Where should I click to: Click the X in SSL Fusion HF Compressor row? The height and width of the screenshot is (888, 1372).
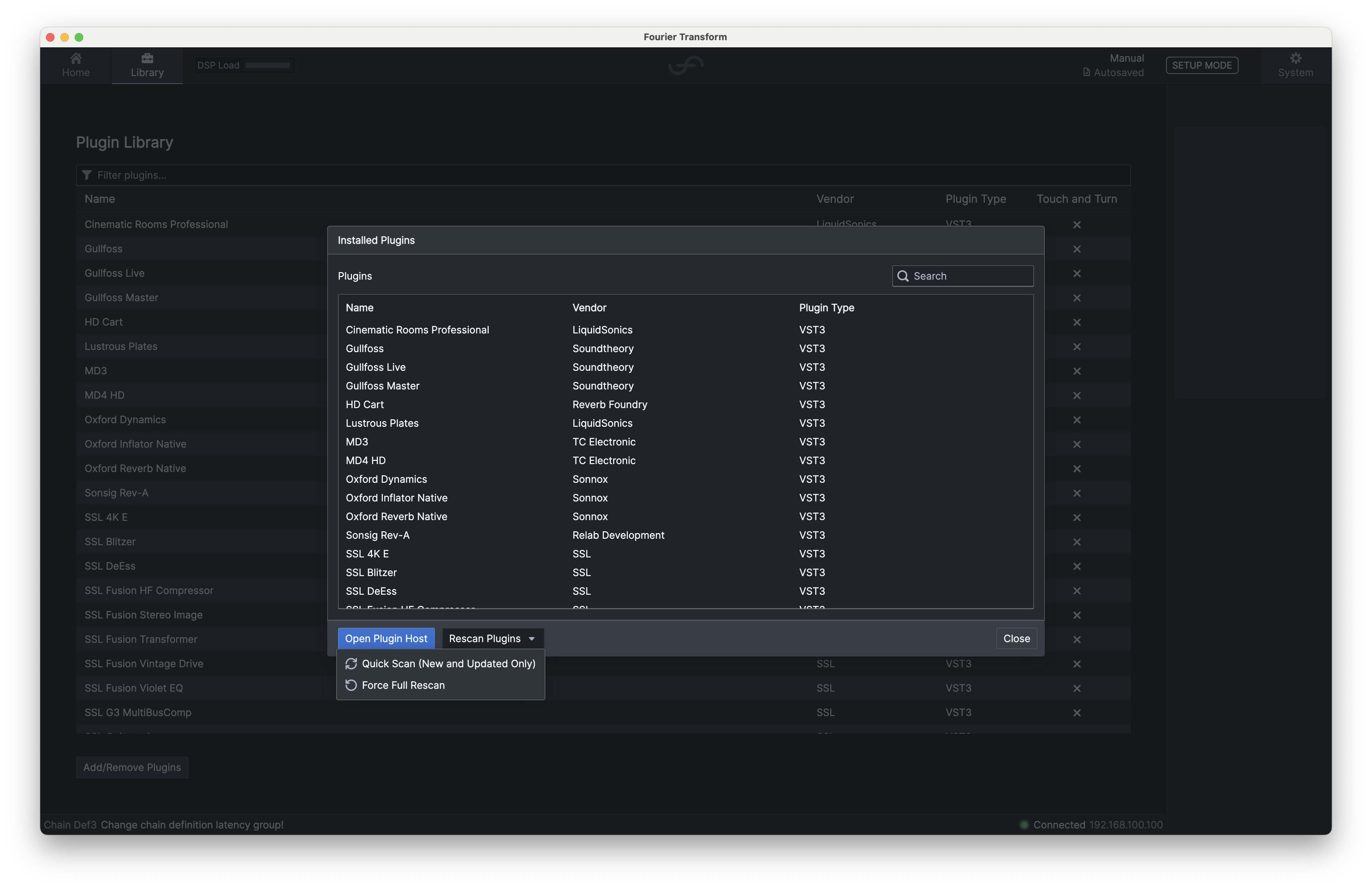coord(1076,590)
